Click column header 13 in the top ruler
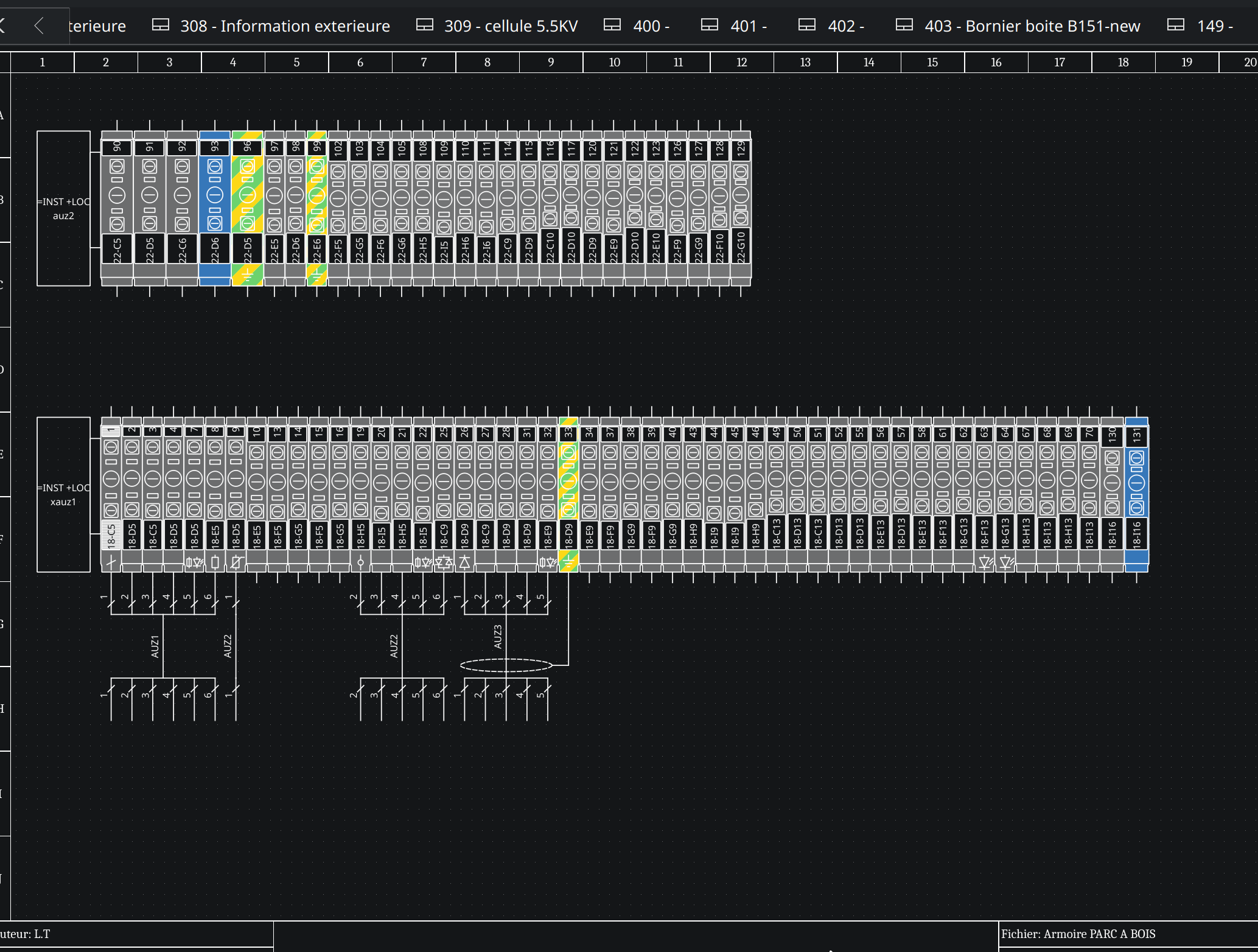This screenshot has height=952, width=1258. [x=805, y=62]
